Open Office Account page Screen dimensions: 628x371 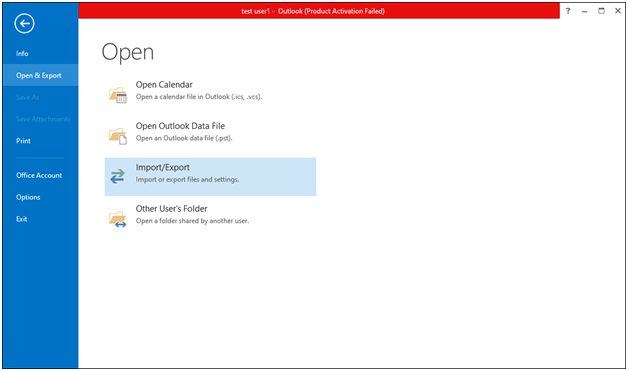click(x=39, y=175)
